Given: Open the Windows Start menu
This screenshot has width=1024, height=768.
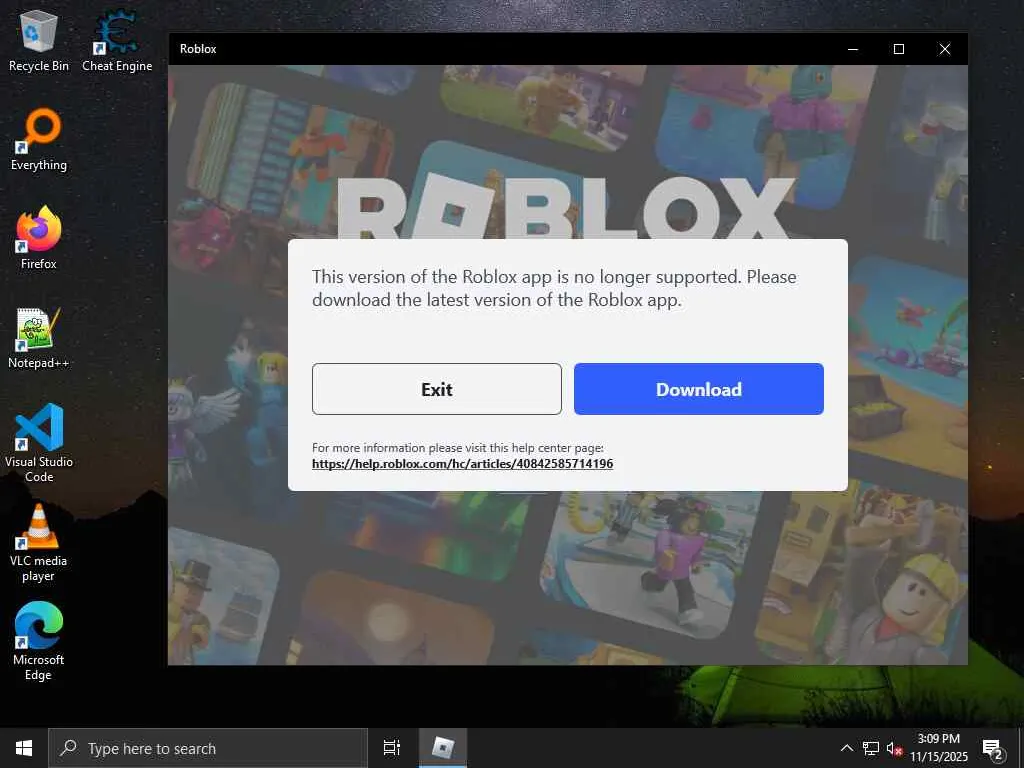Looking at the screenshot, I should click(24, 748).
